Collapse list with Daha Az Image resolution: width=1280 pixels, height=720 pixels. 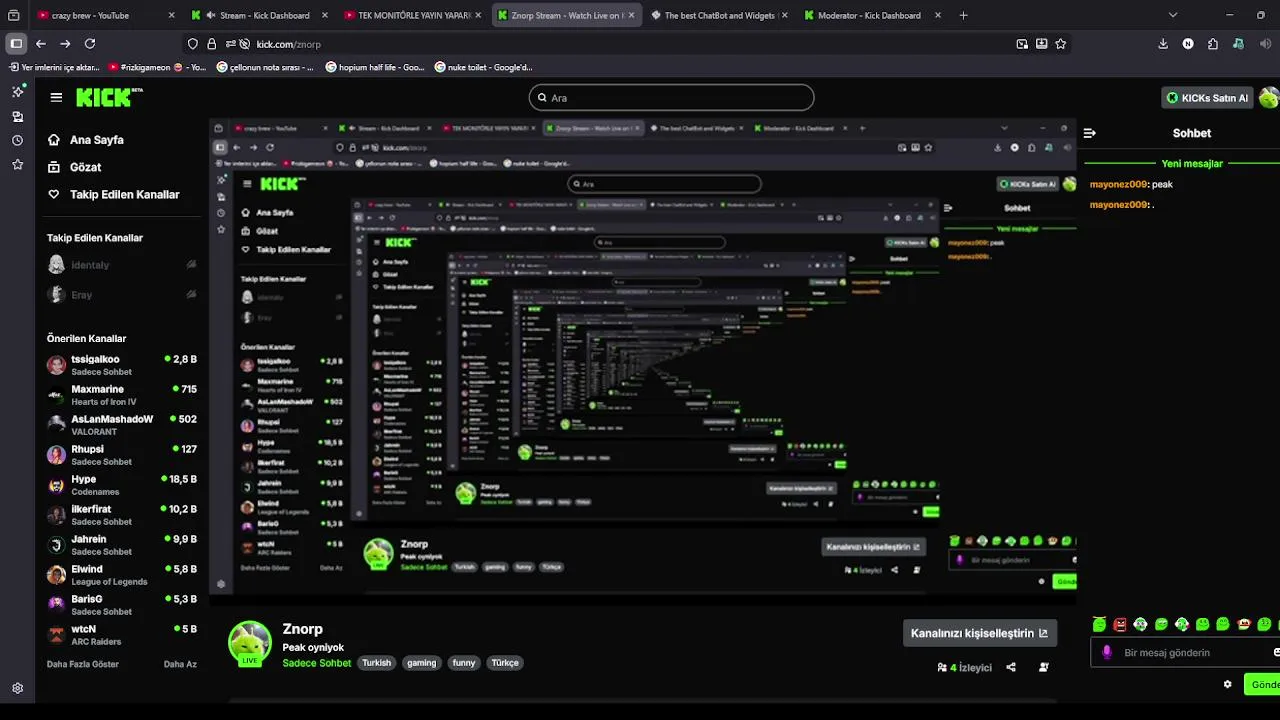tap(180, 664)
